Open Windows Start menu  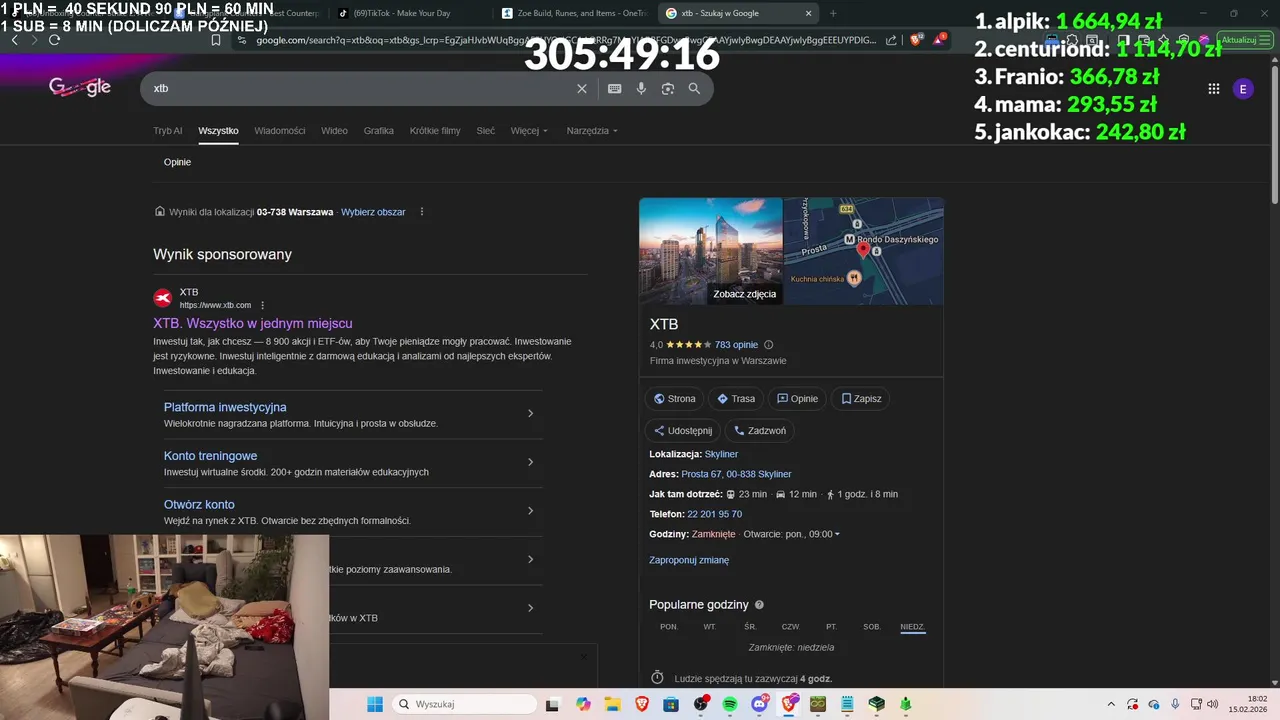tap(375, 704)
